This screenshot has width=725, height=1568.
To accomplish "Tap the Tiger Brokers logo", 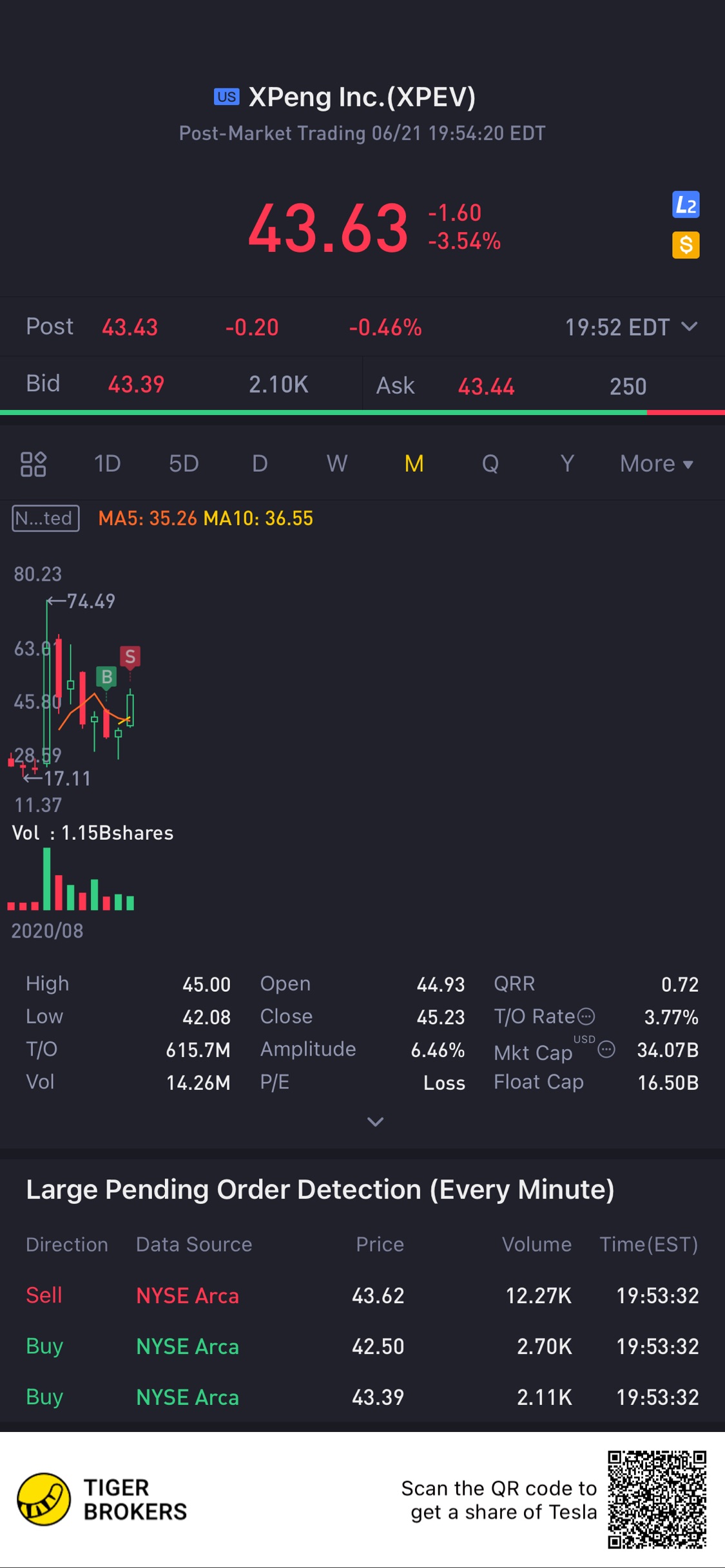I will click(x=44, y=1499).
